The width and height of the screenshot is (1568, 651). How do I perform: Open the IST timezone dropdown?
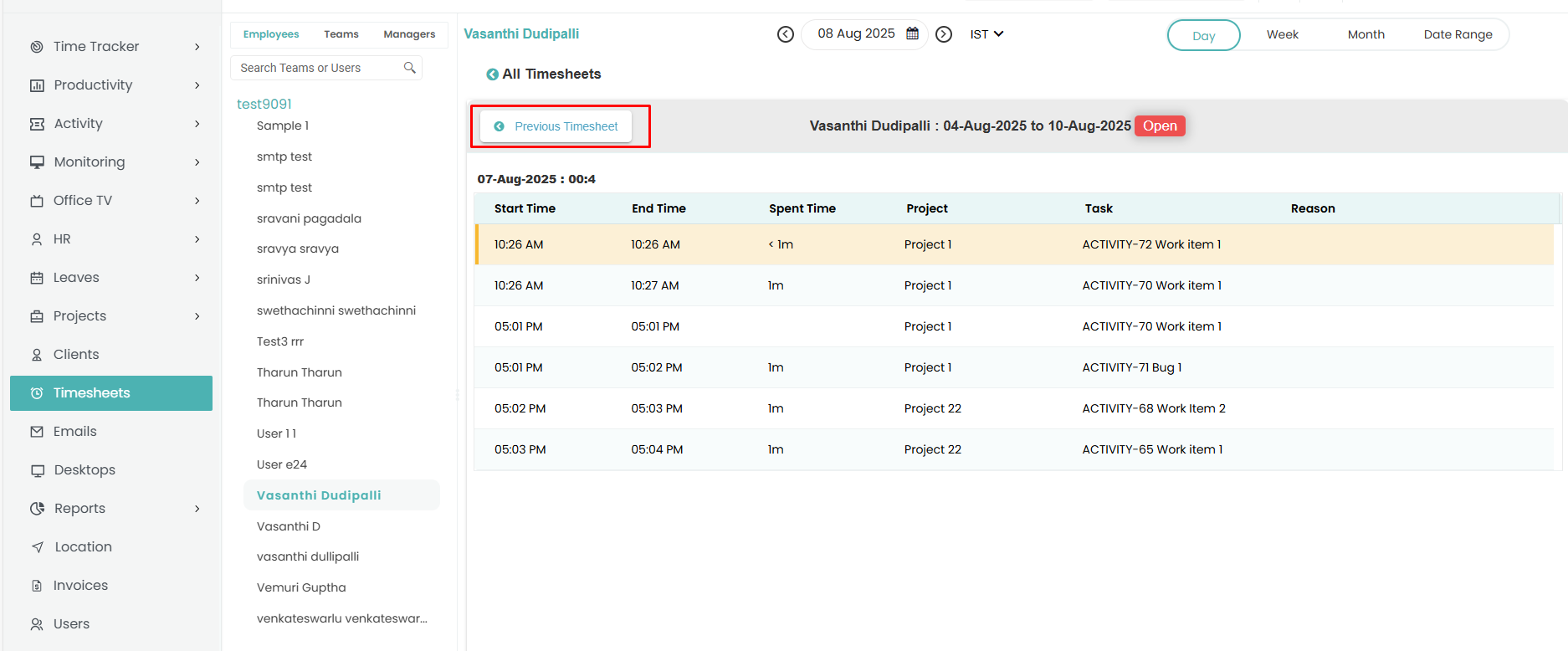coord(986,34)
